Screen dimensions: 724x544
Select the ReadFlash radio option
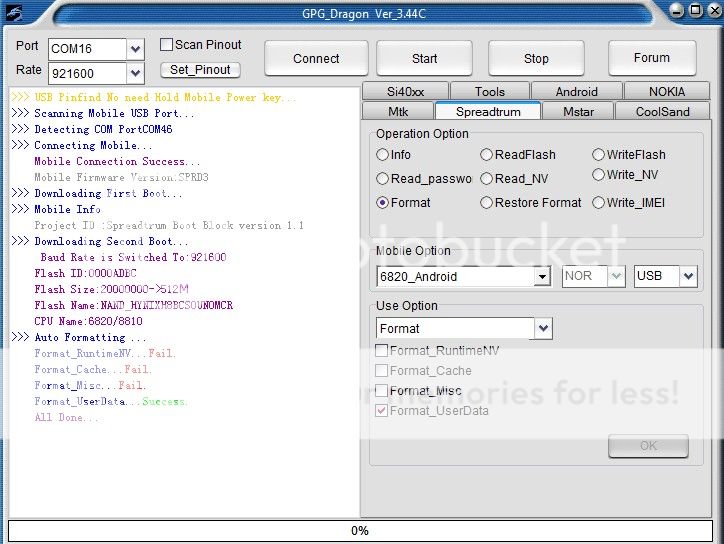coord(487,155)
